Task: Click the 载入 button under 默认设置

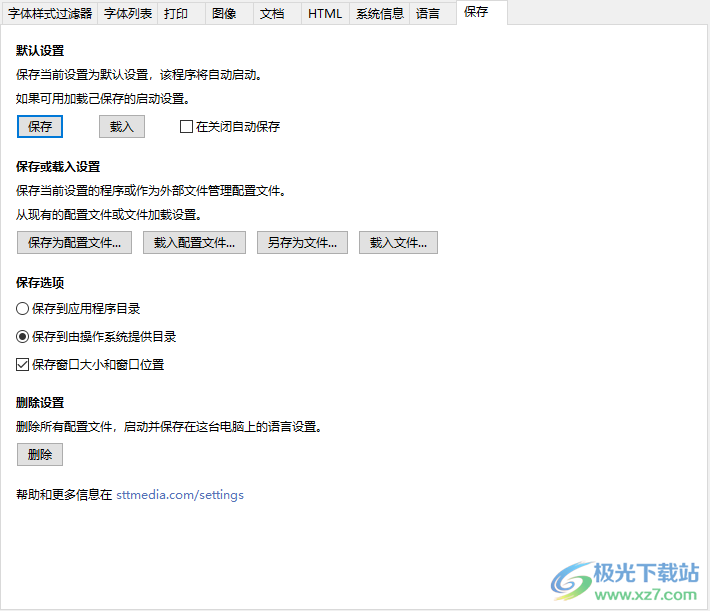Action: [x=122, y=126]
